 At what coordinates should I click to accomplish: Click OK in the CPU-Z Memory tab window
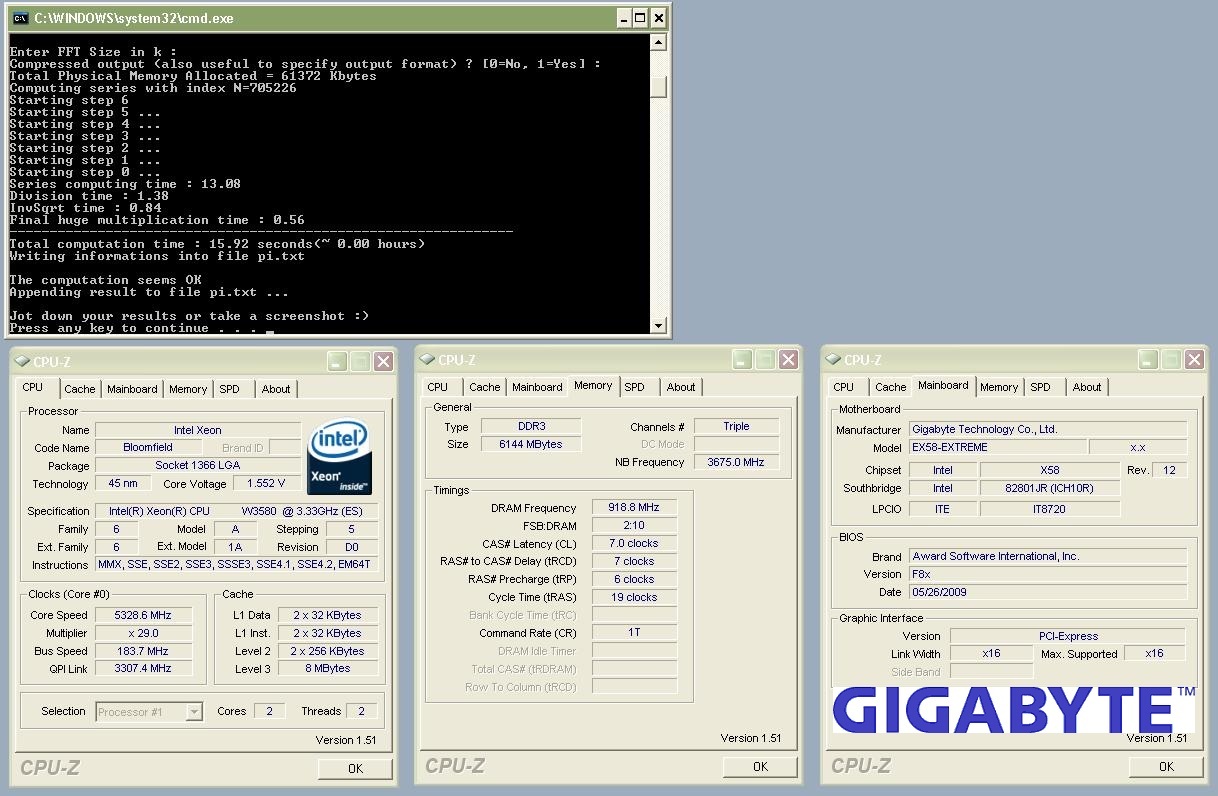761,767
